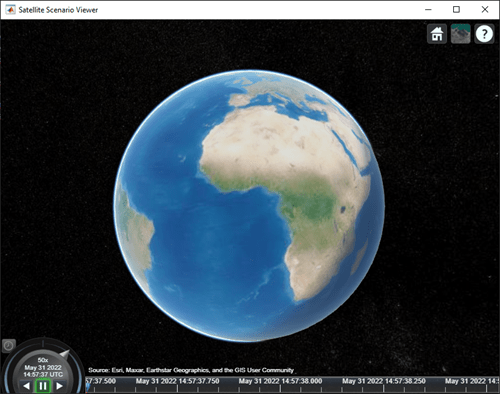Click the MATLAB logo in title bar

(x=10, y=10)
